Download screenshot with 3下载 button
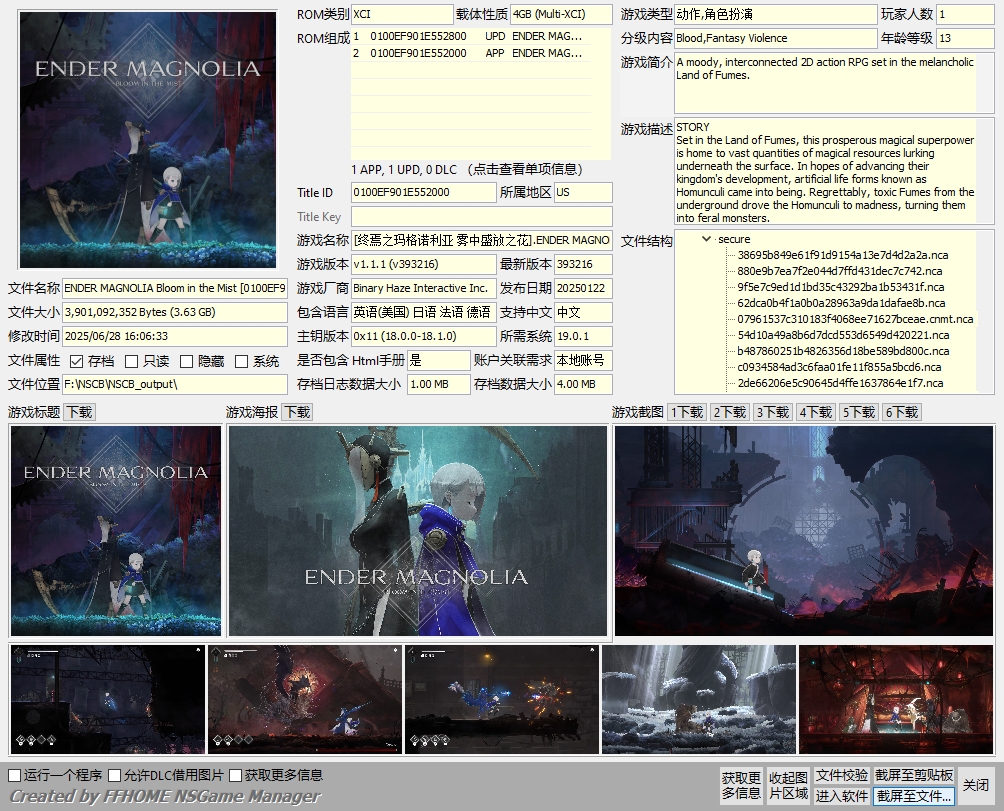This screenshot has height=811, width=1004. [773, 412]
